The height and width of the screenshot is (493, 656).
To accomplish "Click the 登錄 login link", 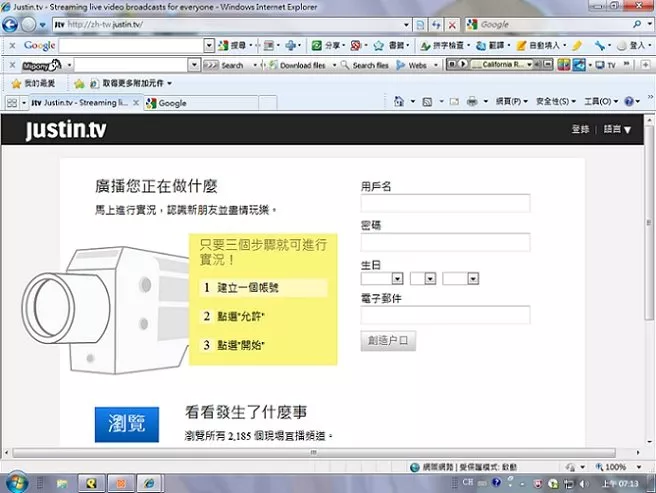I will tap(580, 129).
